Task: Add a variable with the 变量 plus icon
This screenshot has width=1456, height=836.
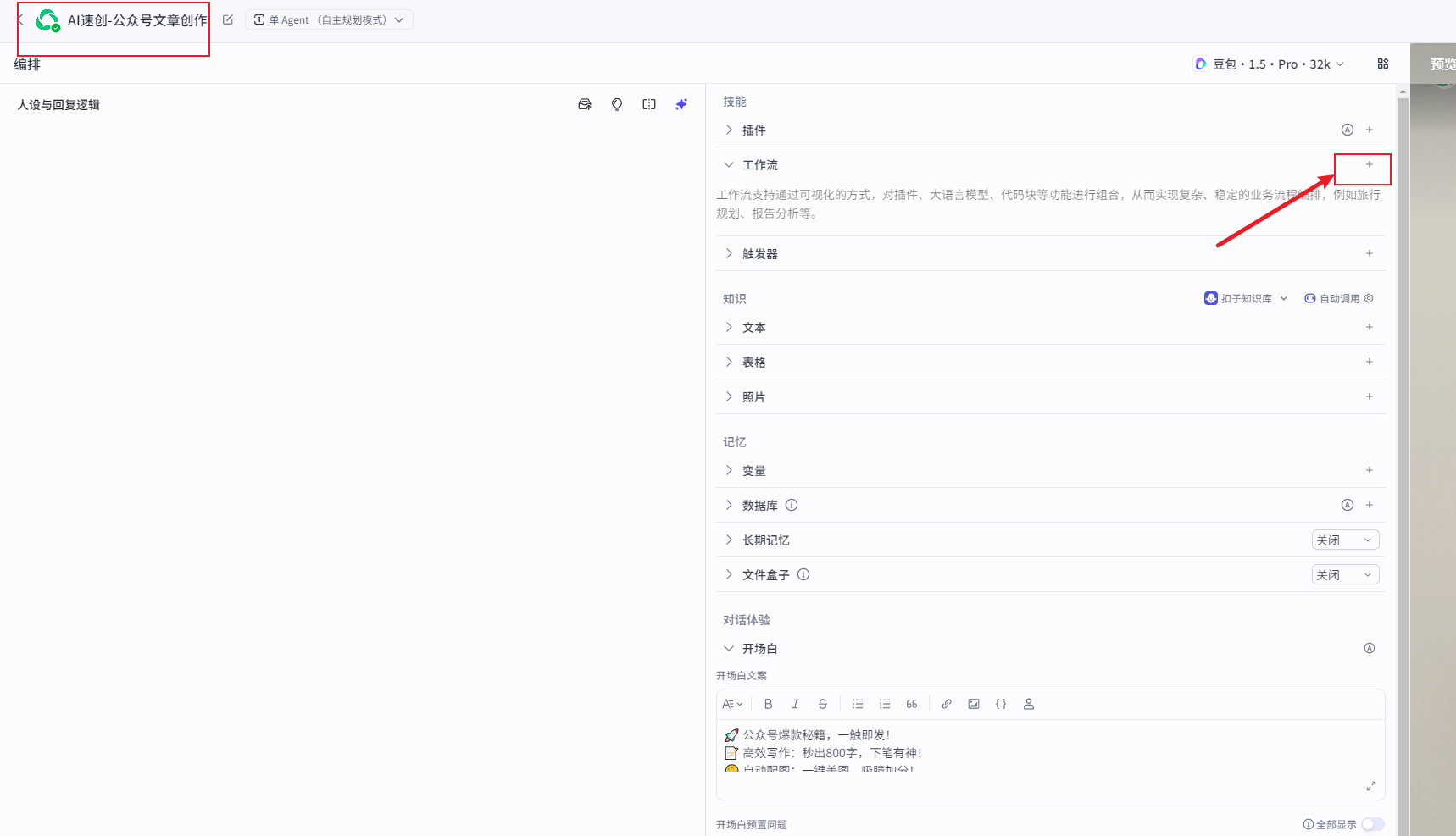Action: tap(1370, 470)
